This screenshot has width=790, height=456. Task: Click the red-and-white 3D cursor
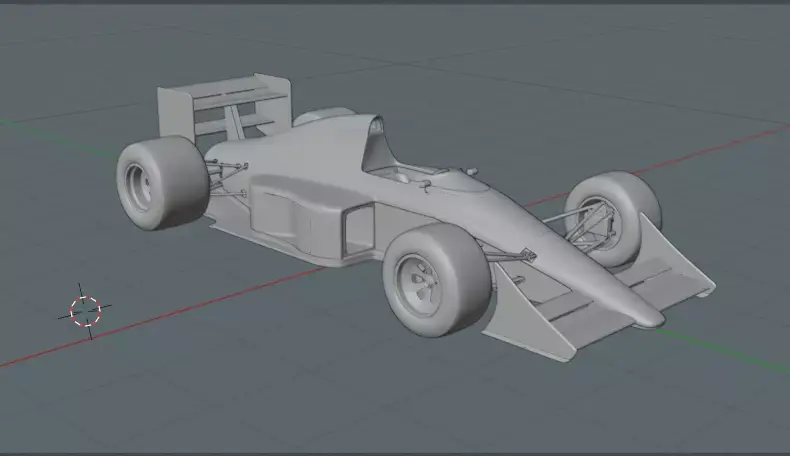(86, 311)
